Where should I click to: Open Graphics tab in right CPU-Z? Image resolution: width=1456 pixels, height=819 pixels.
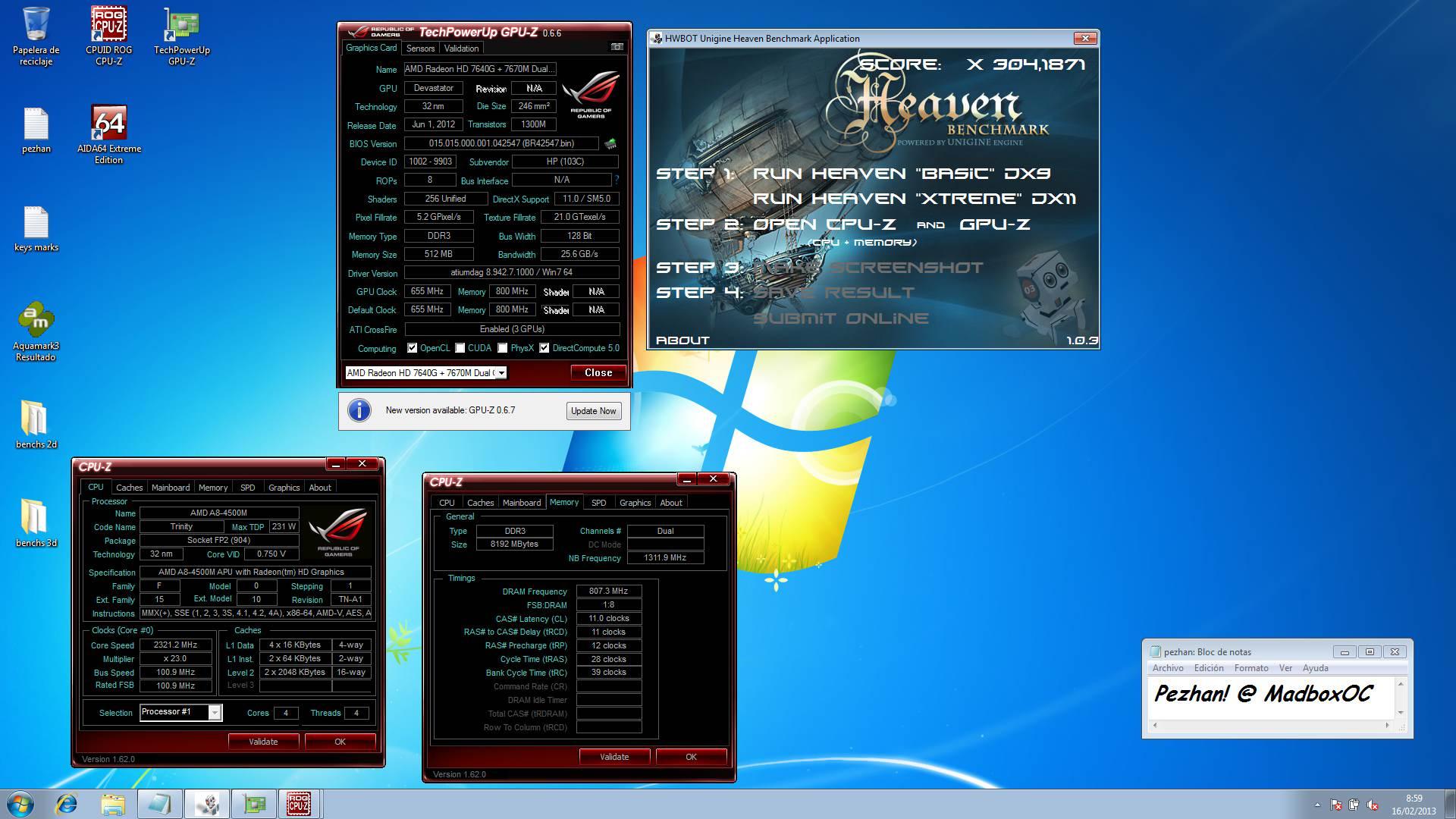635,503
